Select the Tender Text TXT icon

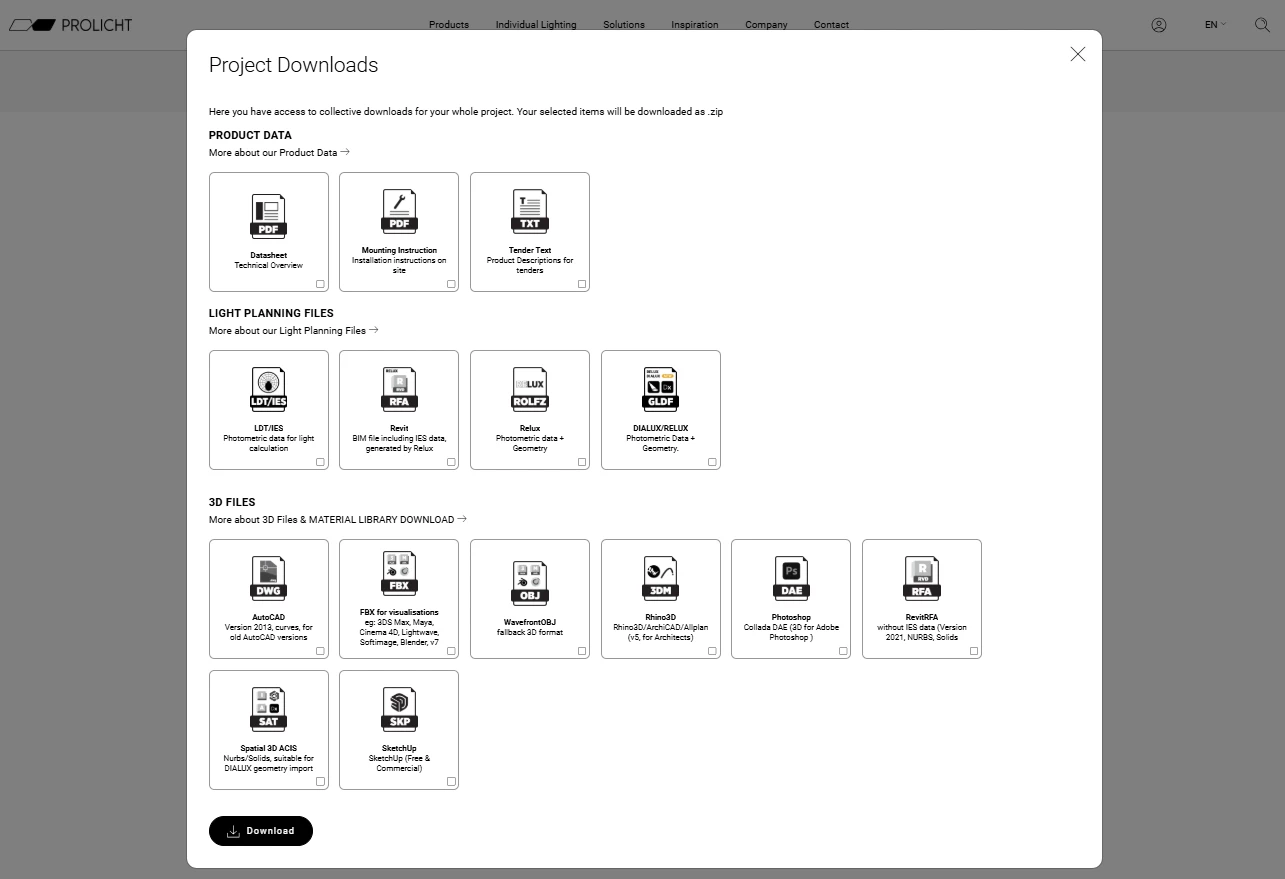click(529, 212)
